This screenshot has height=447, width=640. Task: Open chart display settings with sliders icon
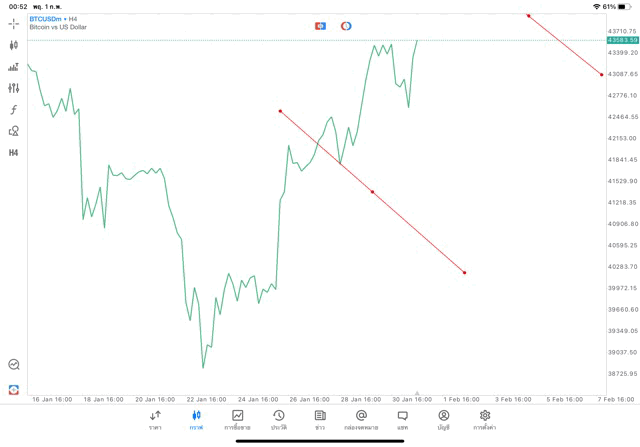[x=14, y=88]
